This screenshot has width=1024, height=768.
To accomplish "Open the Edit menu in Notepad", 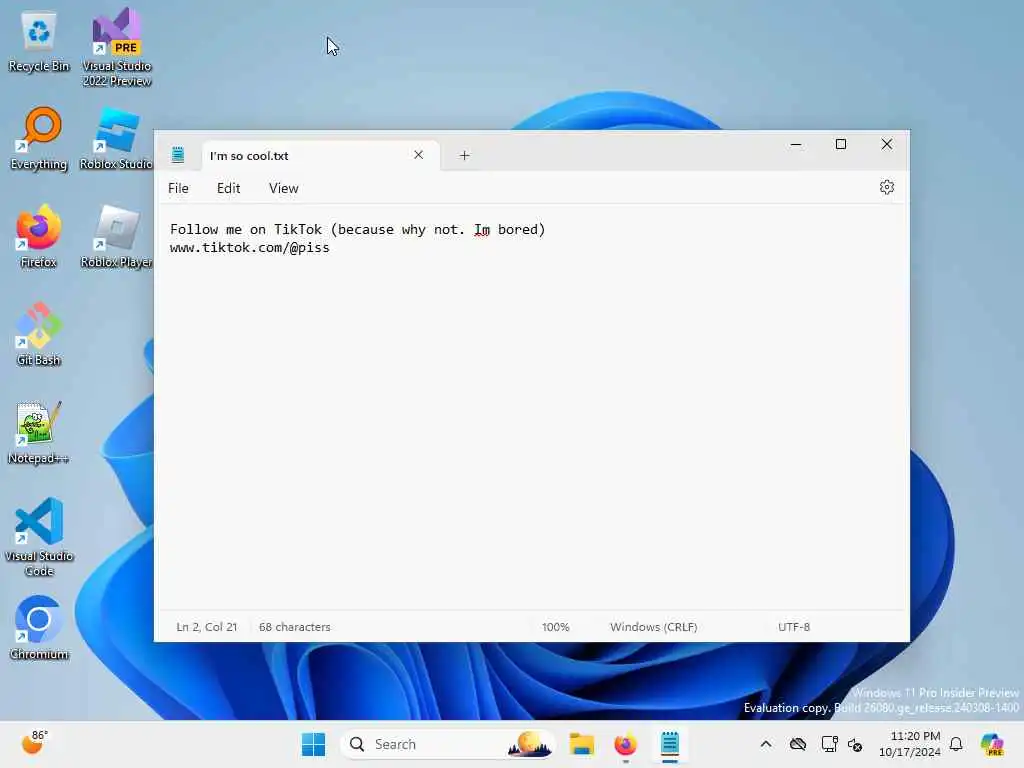I will [x=229, y=188].
